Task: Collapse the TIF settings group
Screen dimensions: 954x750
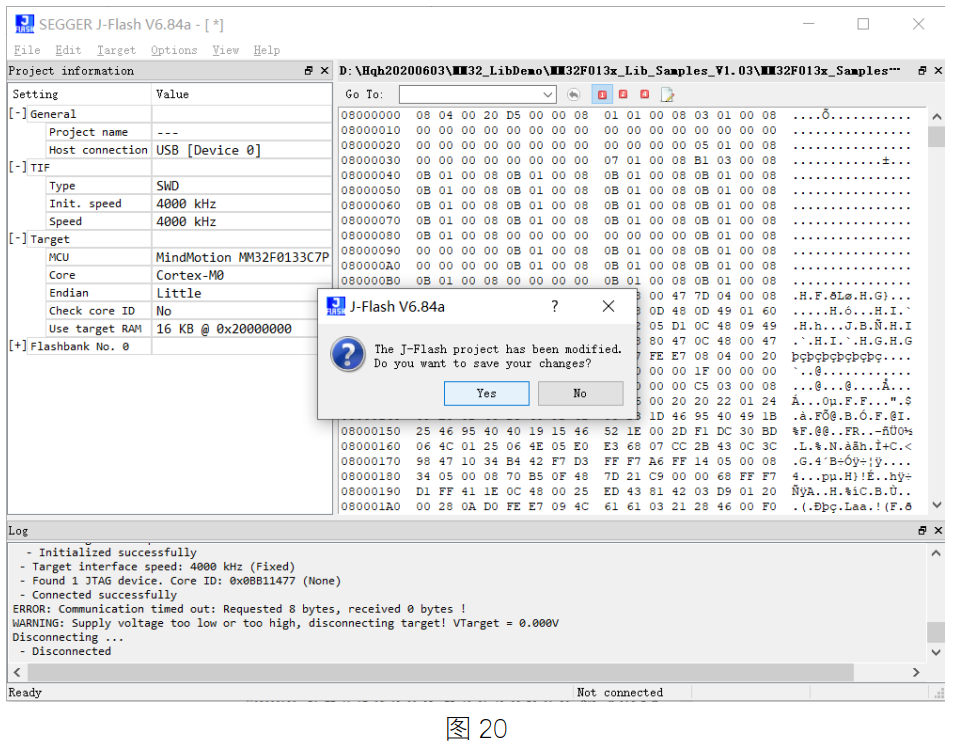Action: 17,167
